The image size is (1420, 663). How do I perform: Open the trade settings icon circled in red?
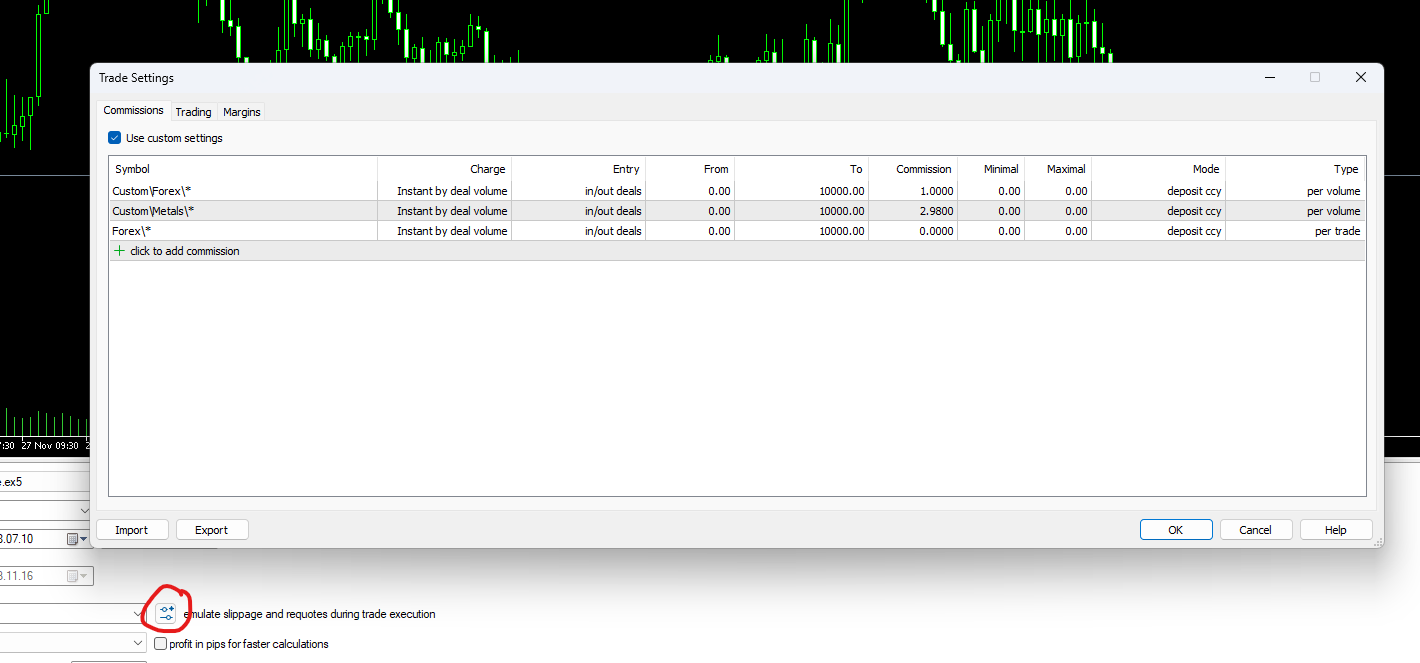point(166,614)
